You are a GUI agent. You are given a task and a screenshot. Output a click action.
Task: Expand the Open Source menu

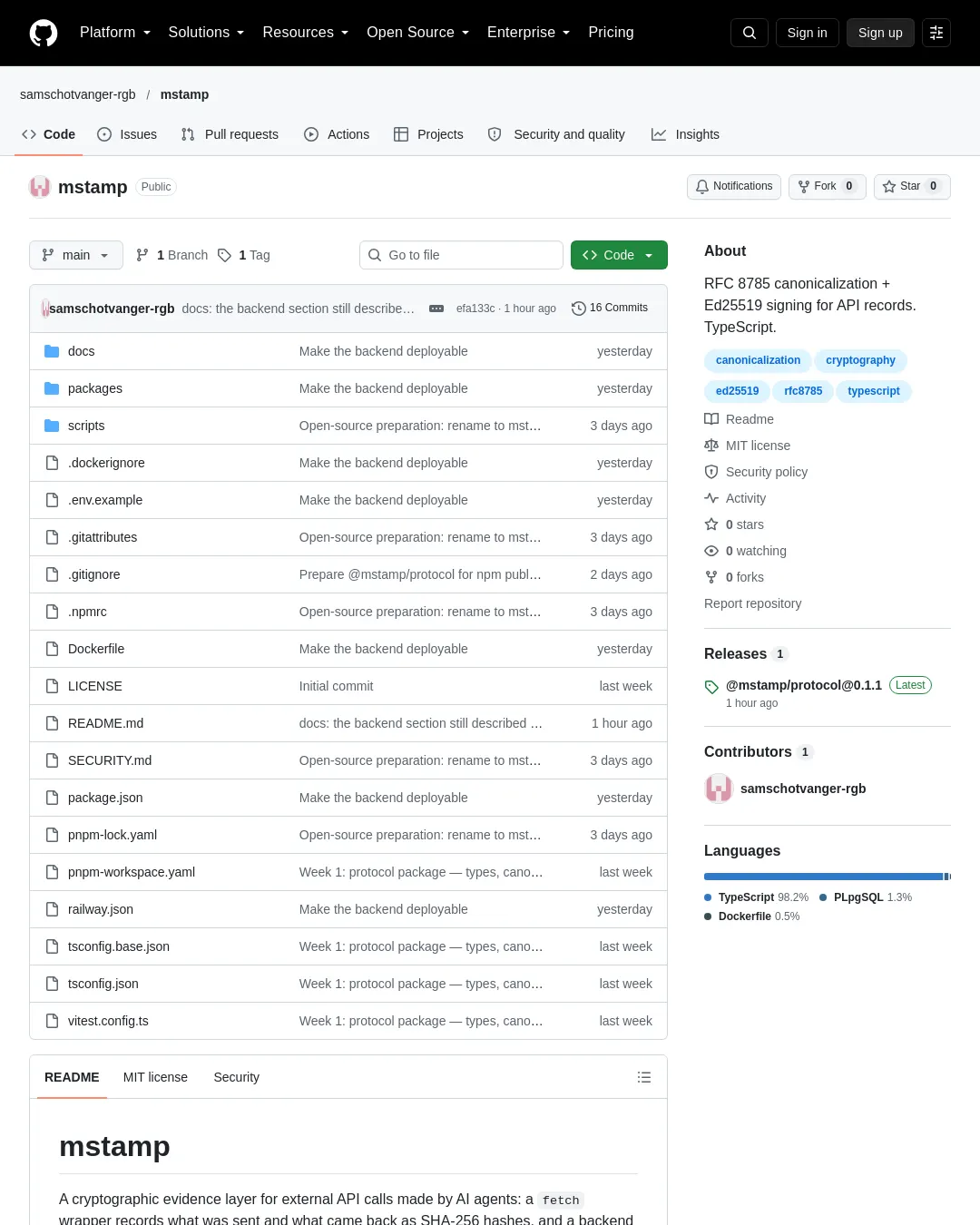[x=417, y=33]
